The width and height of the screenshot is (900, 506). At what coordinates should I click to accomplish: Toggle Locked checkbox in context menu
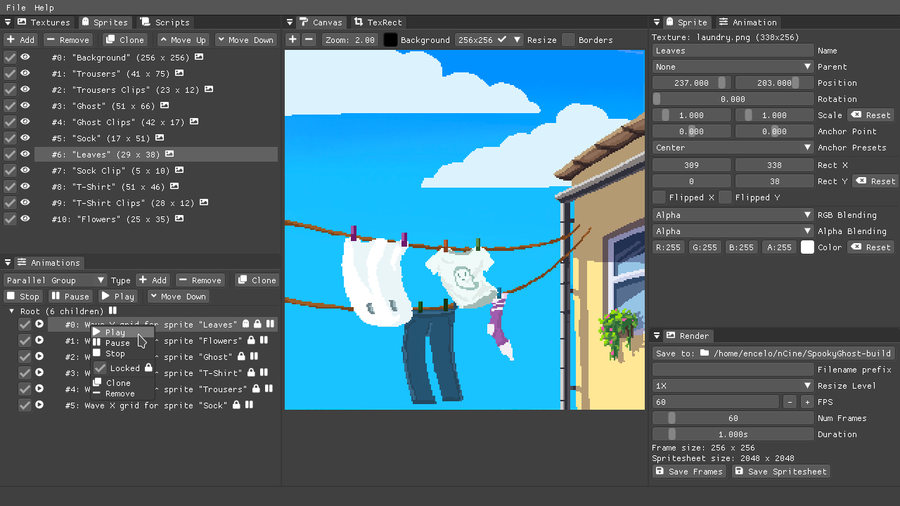pyautogui.click(x=100, y=368)
